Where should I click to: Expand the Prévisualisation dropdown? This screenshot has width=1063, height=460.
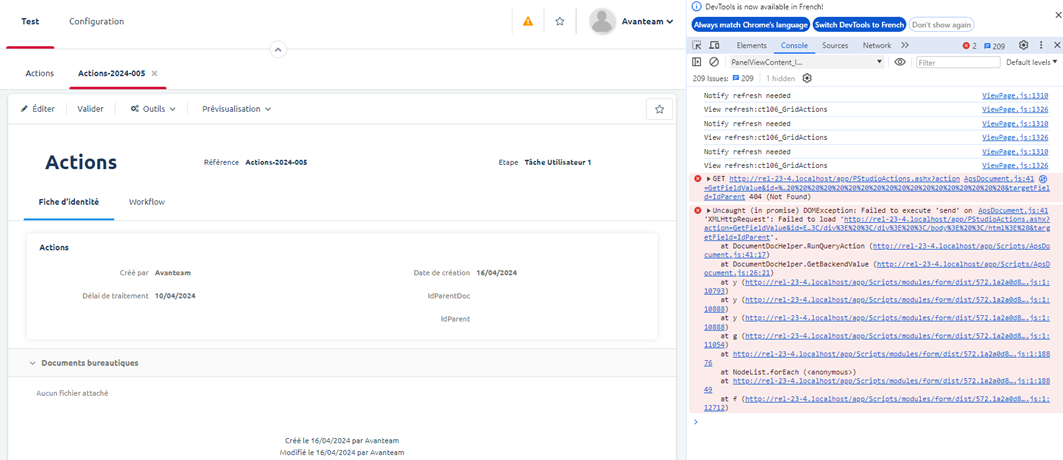236,109
